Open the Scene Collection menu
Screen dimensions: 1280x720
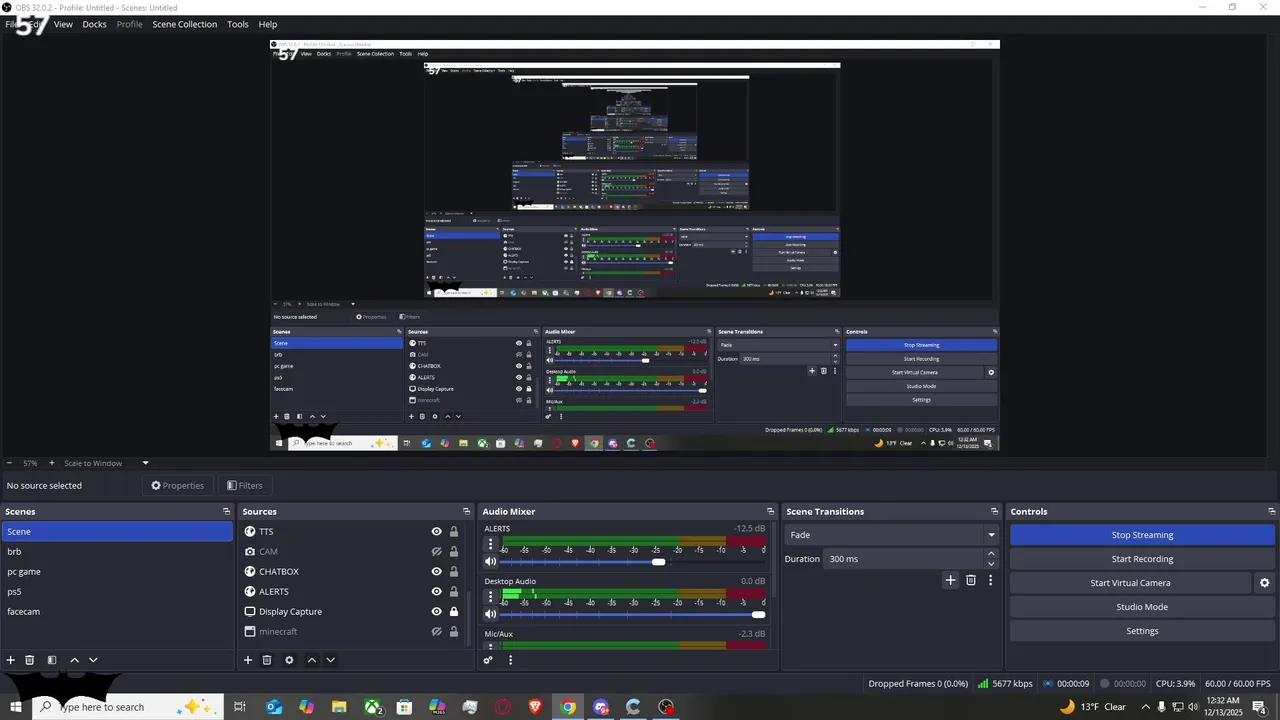point(185,24)
